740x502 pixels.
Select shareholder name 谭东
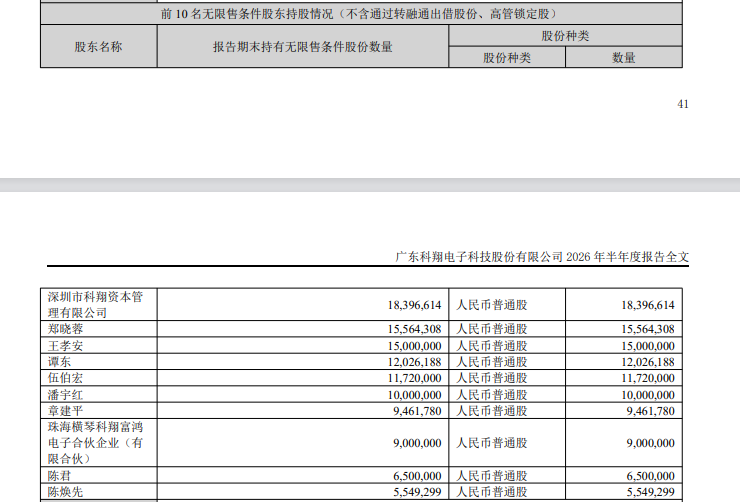(59, 362)
